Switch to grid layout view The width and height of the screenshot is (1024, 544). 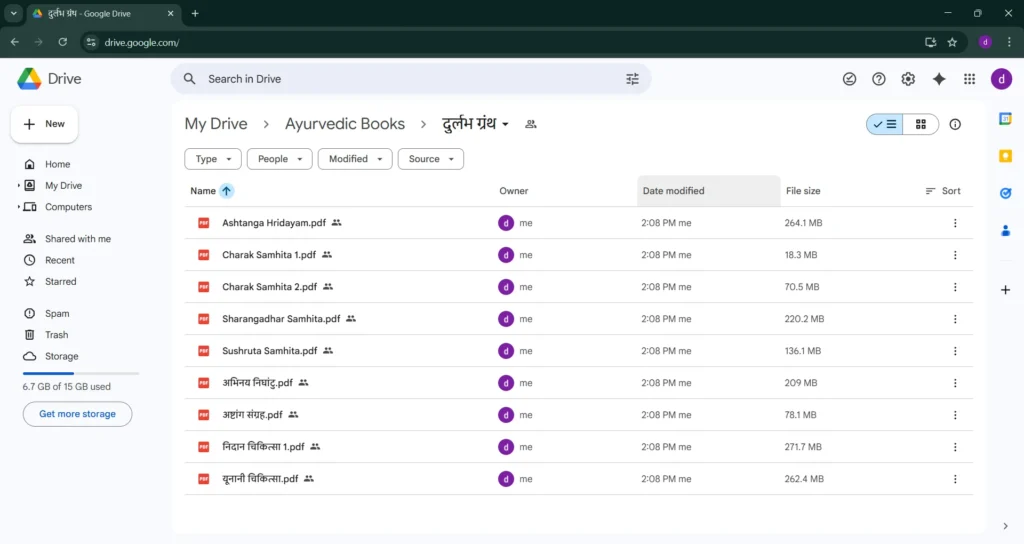tap(920, 124)
